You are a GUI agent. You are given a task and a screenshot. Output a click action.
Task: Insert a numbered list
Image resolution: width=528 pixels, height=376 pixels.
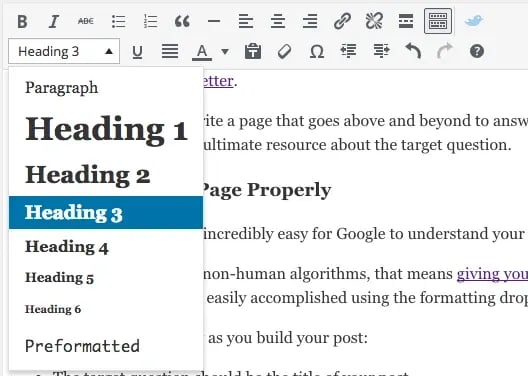click(151, 22)
